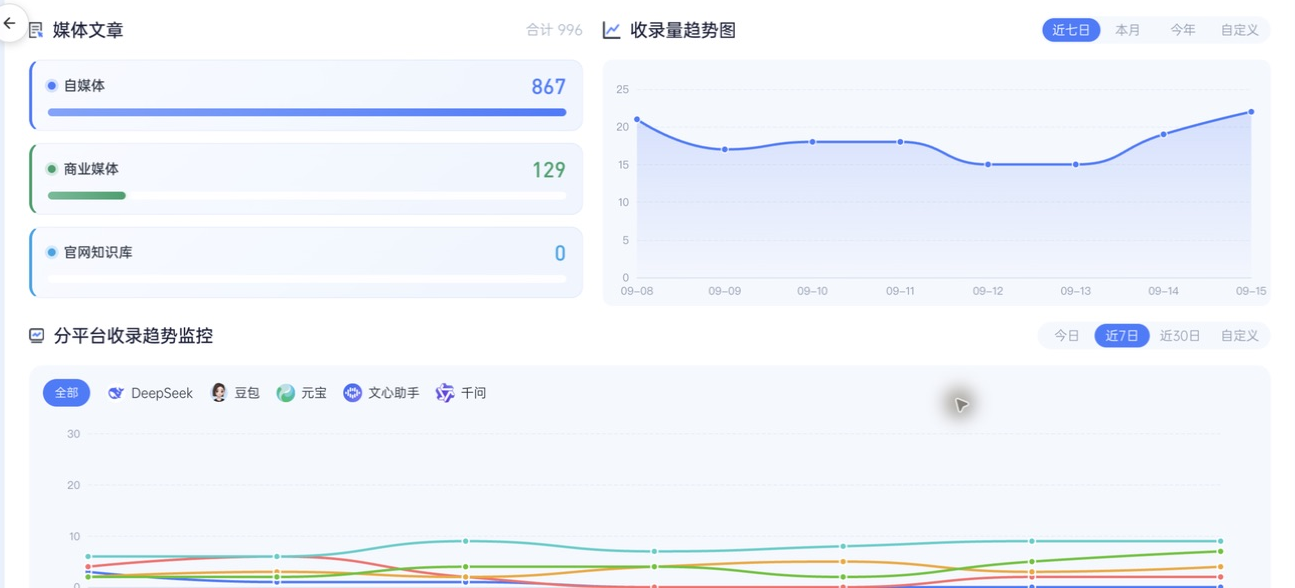Click the 09-15 data point on trend chart
This screenshot has width=1295, height=588.
pos(1251,112)
